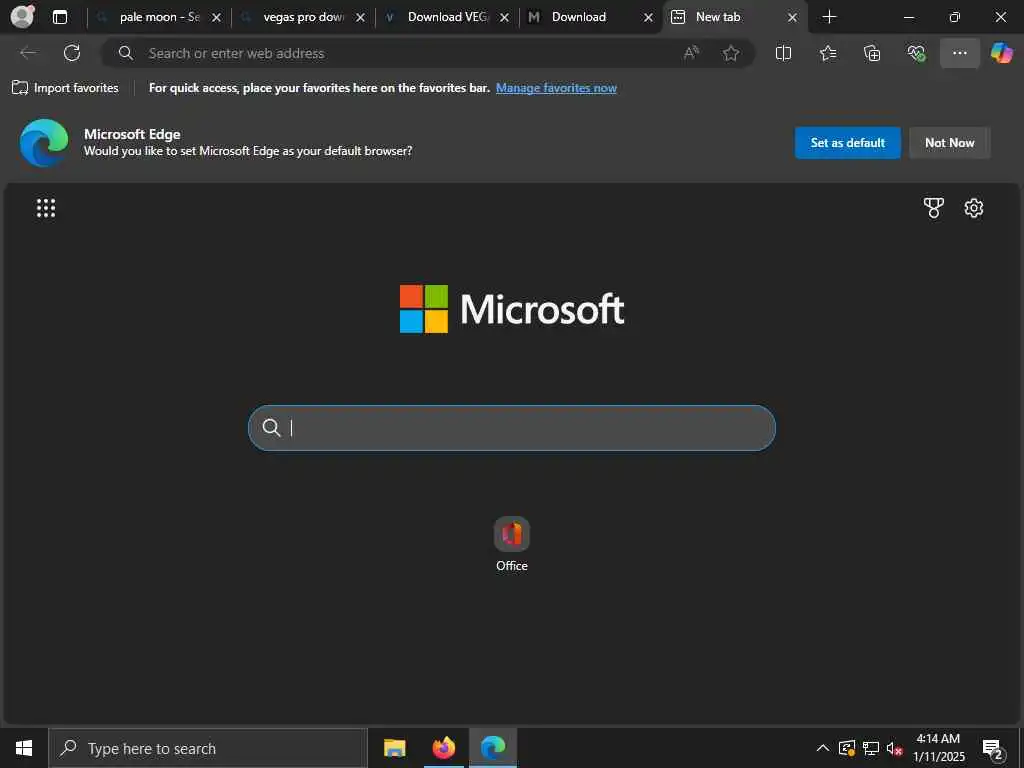
Task: Add this page to favorites star
Action: click(x=731, y=53)
